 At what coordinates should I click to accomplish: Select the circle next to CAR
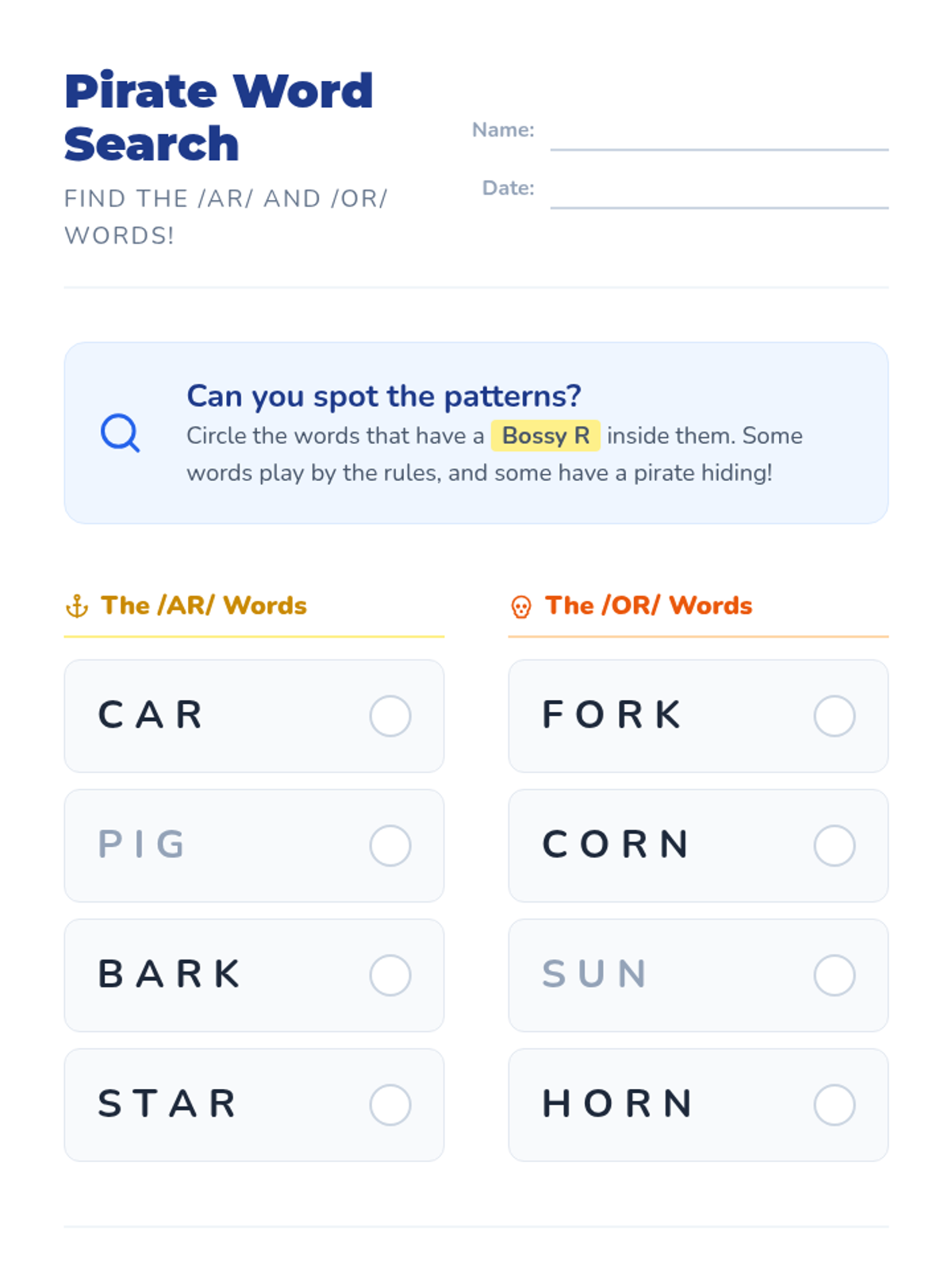click(x=390, y=716)
